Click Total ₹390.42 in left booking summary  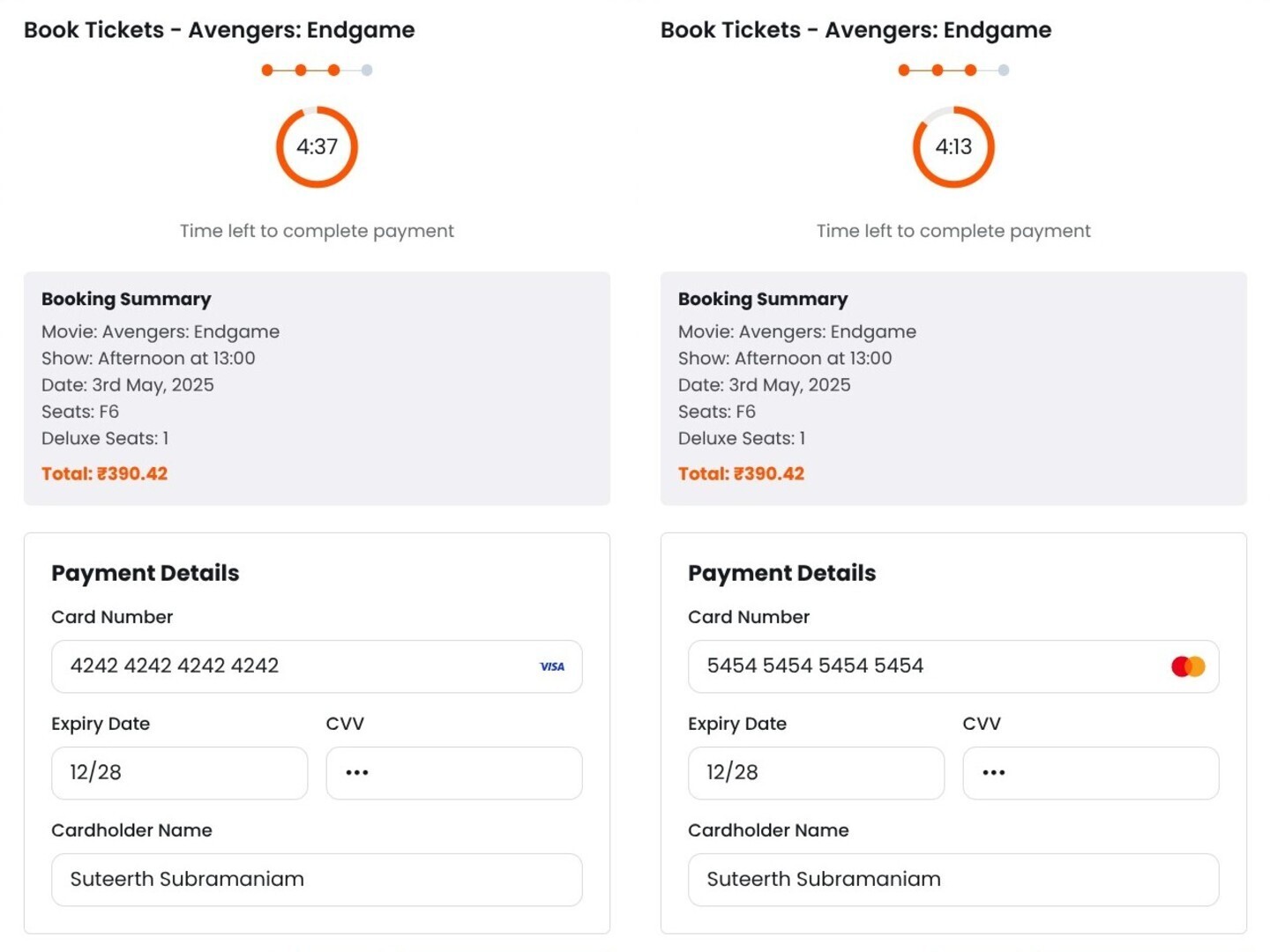coord(104,473)
